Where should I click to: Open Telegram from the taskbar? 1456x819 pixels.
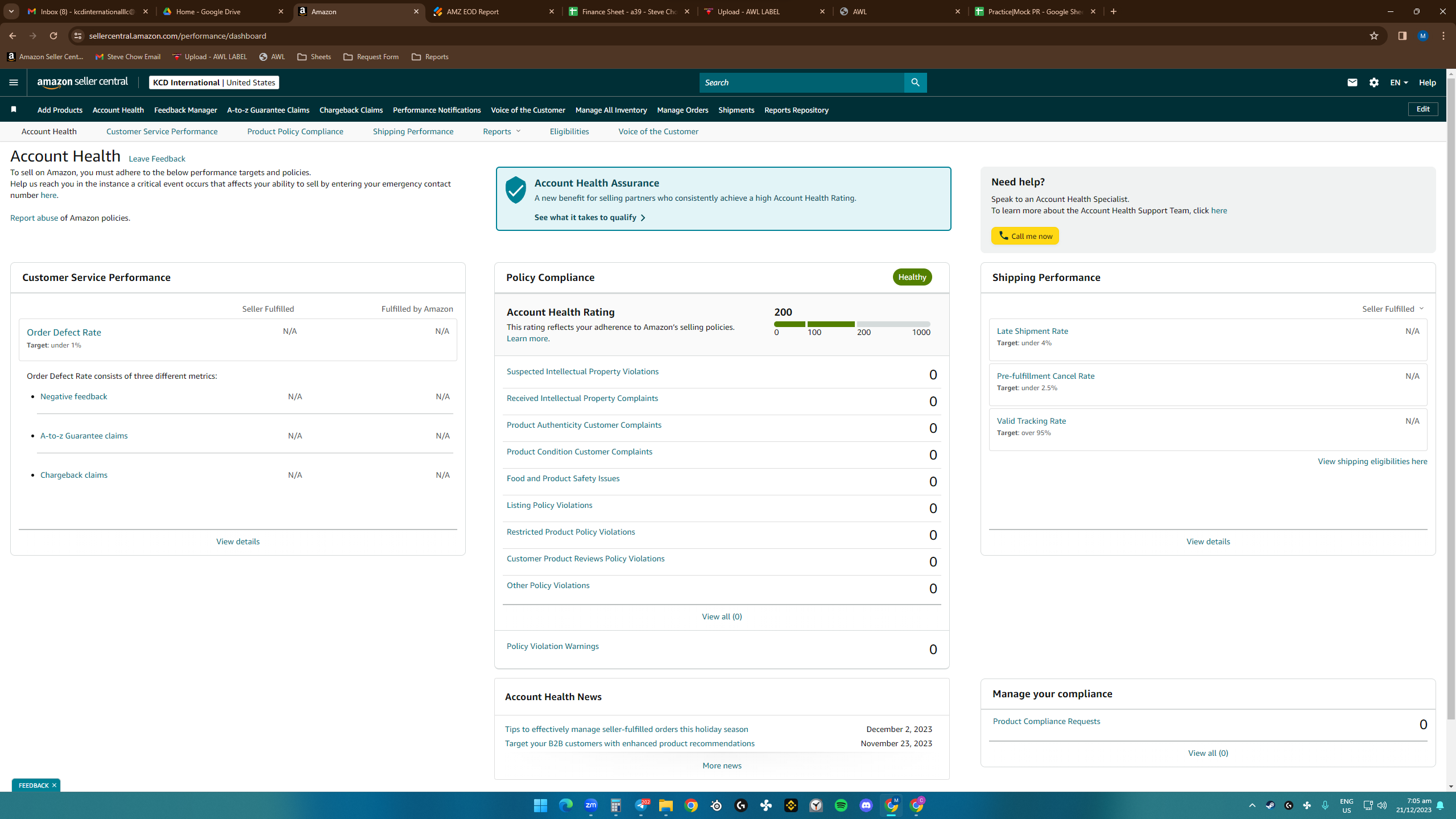click(641, 805)
